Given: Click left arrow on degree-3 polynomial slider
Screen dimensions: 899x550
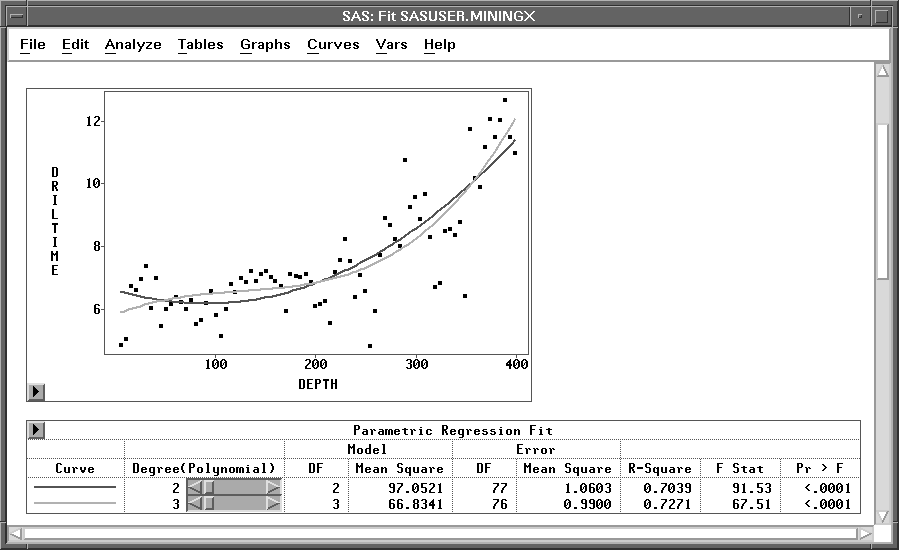Looking at the screenshot, I should click(x=196, y=504).
